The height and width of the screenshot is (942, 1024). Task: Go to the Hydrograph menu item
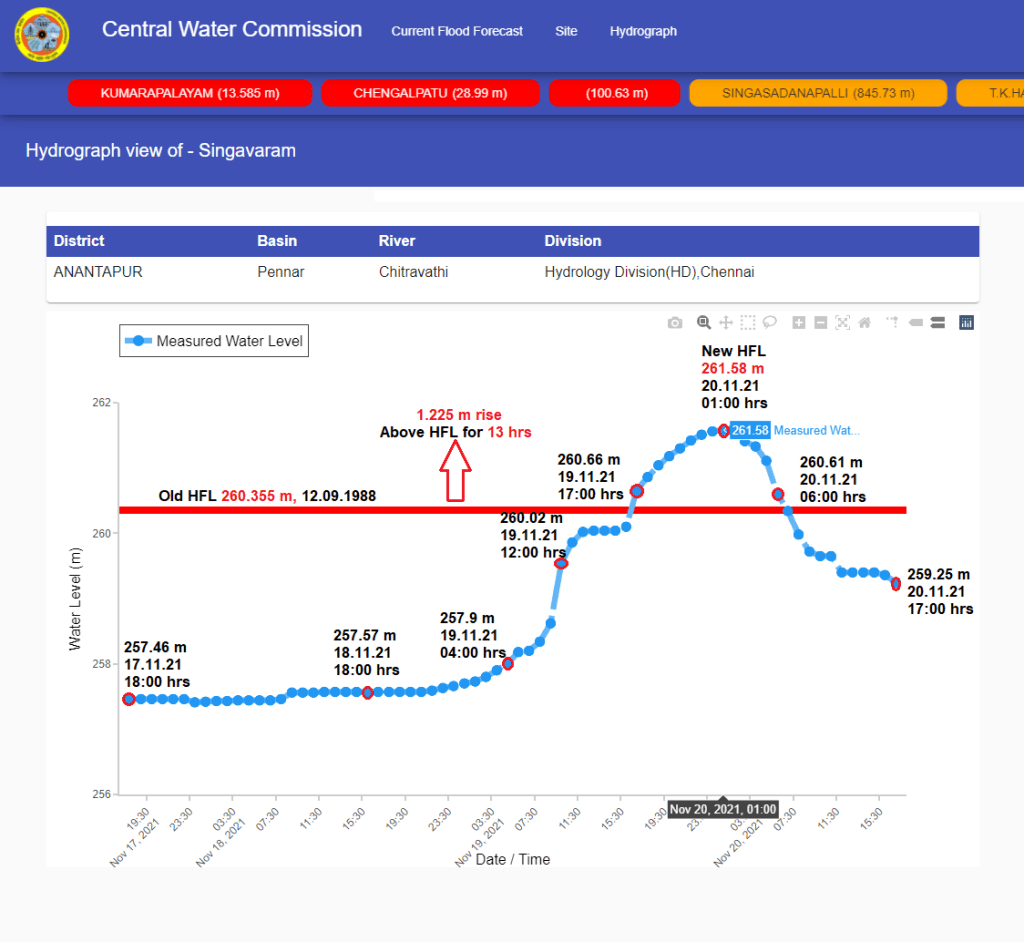click(643, 31)
